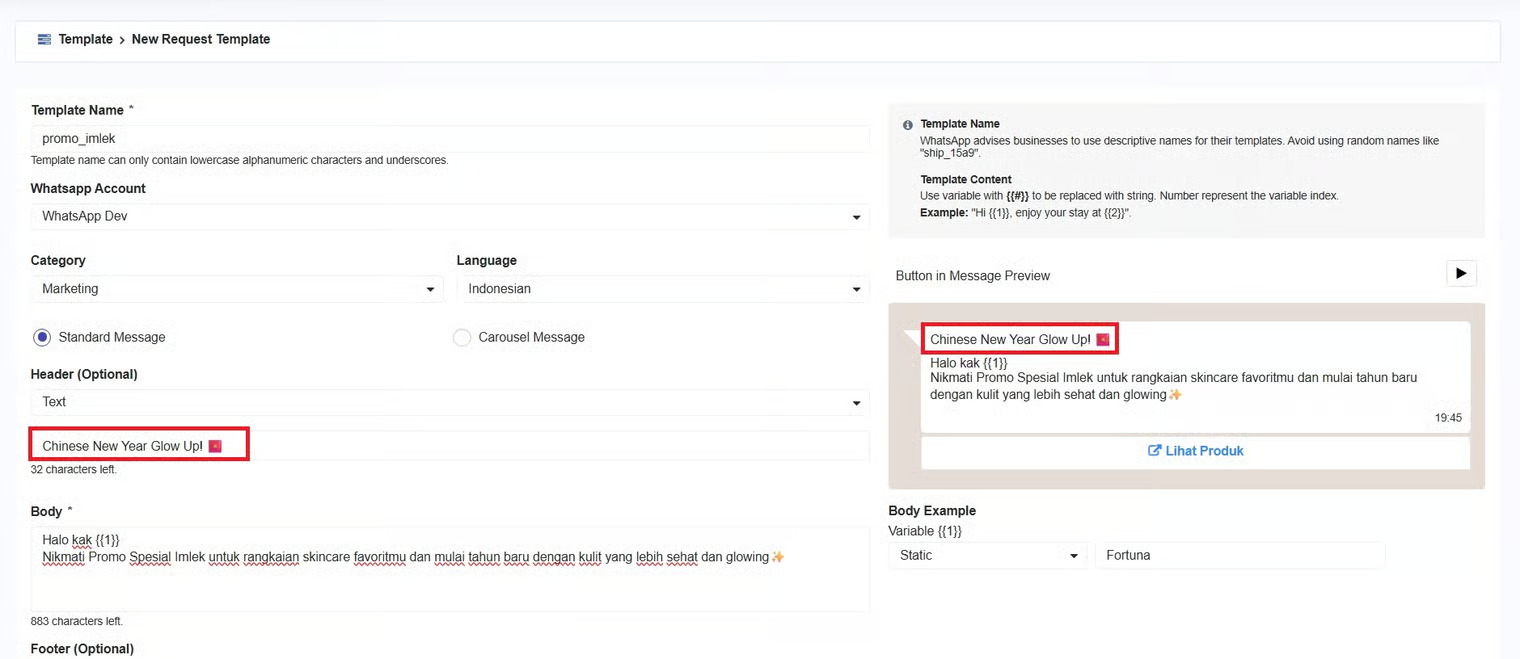Click New Request Template breadcrumb item
Image resolution: width=1520 pixels, height=659 pixels.
click(x=201, y=40)
